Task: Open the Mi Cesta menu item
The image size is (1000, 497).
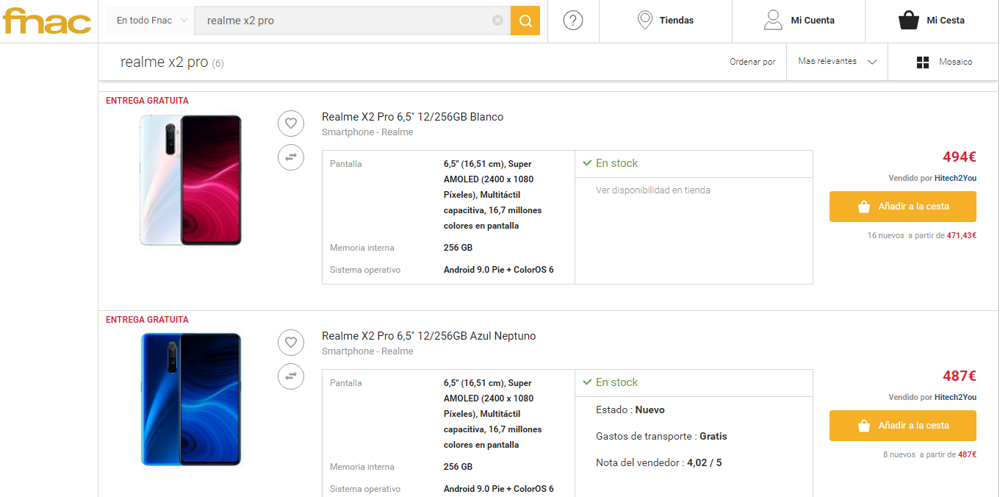Action: [932, 20]
